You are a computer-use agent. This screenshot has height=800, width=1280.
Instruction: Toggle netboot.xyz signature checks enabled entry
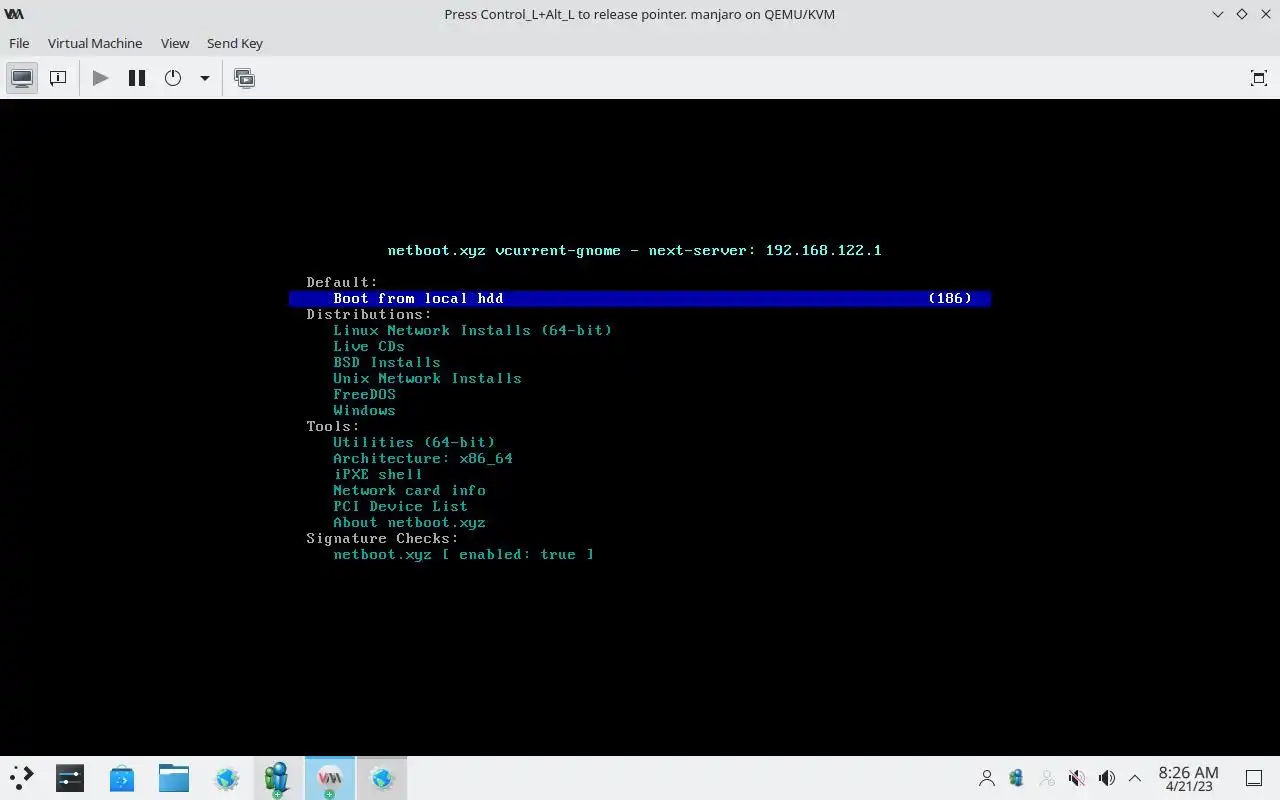[463, 554]
